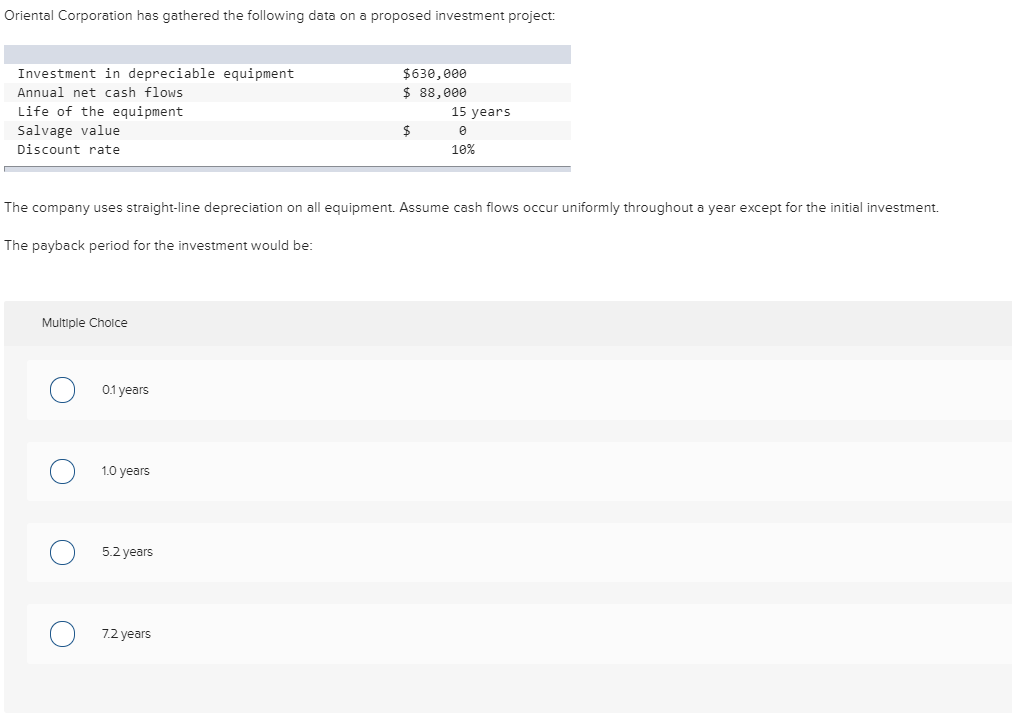Click the $630,000 investment value
Image resolution: width=1012 pixels, height=715 pixels.
[433, 73]
